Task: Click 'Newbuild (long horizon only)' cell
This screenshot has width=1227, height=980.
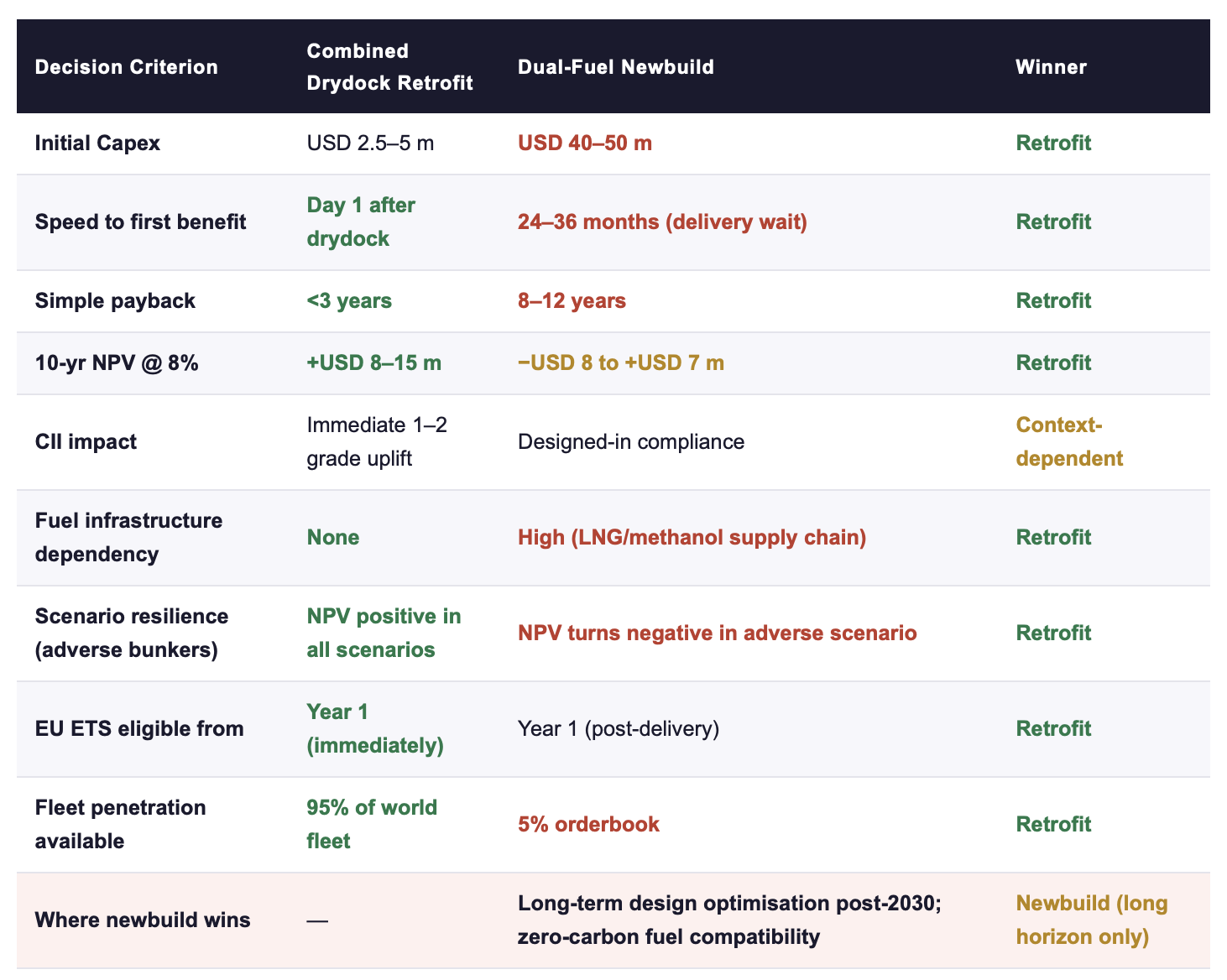Action: coord(1092,920)
